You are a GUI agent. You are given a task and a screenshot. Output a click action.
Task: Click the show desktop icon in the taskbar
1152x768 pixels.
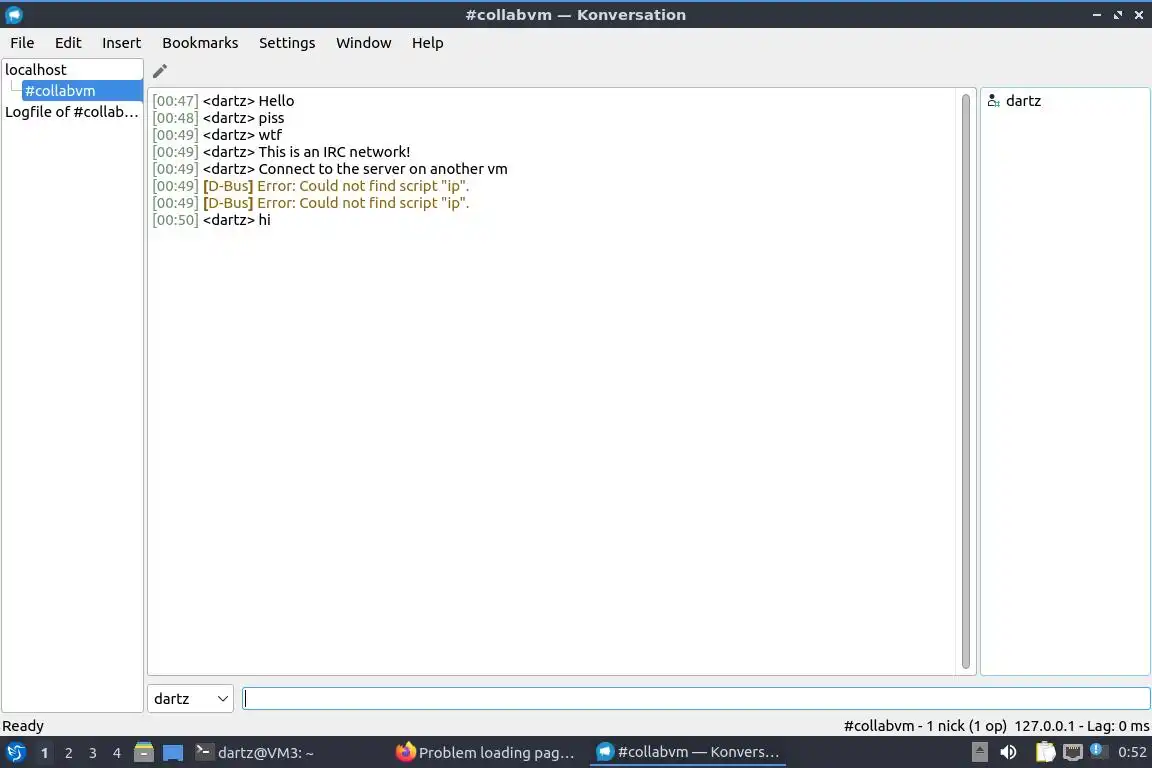[x=173, y=753]
